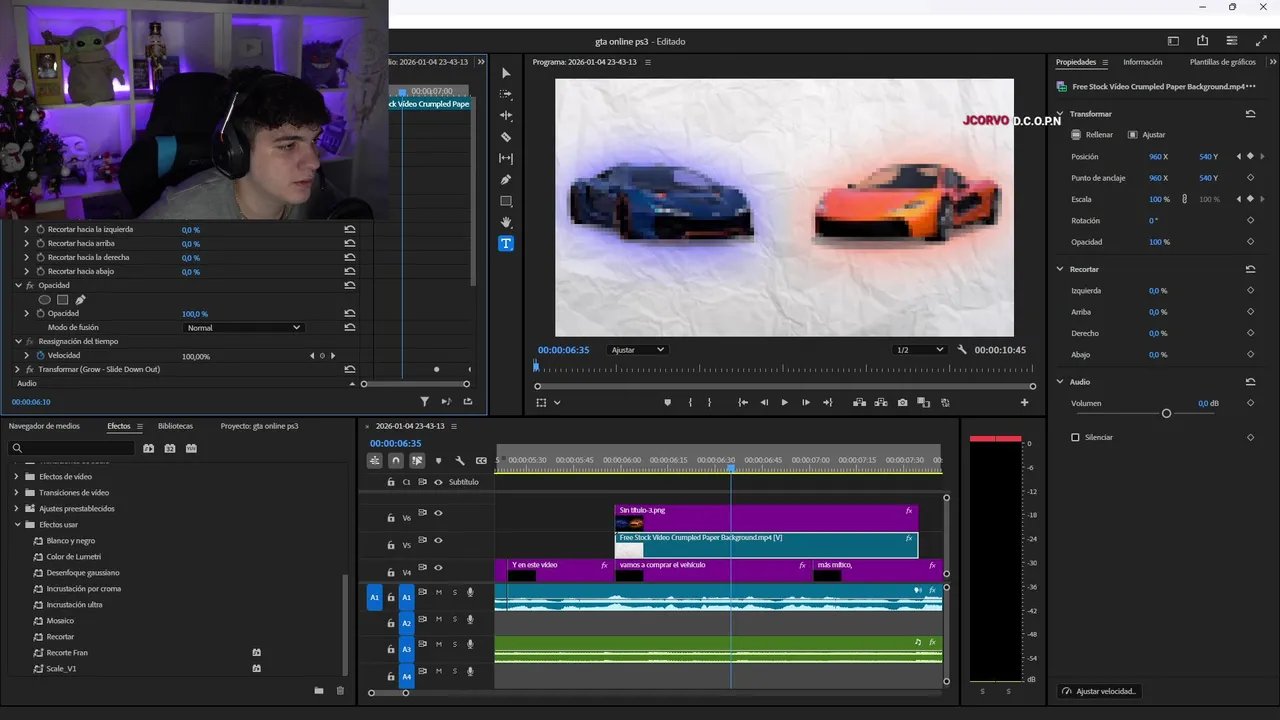Select the Type text tool
Screen dimensions: 1280x720
point(506,243)
